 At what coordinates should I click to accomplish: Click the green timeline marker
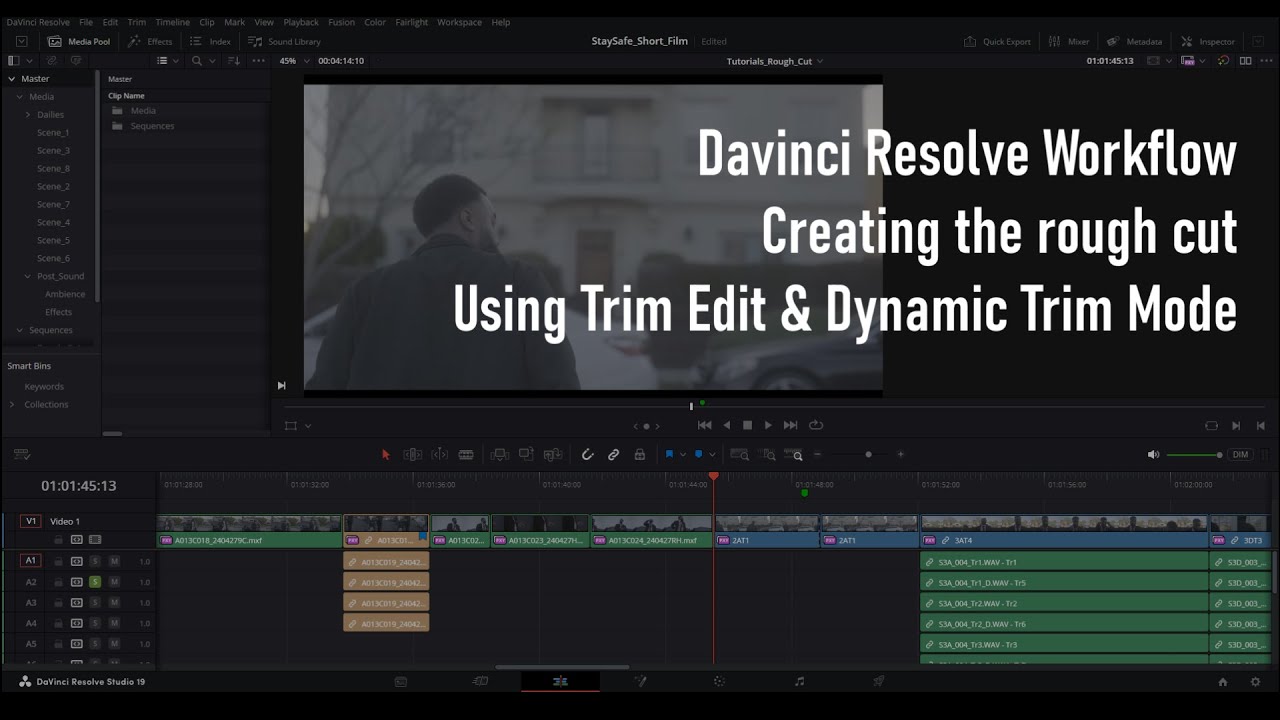click(804, 493)
